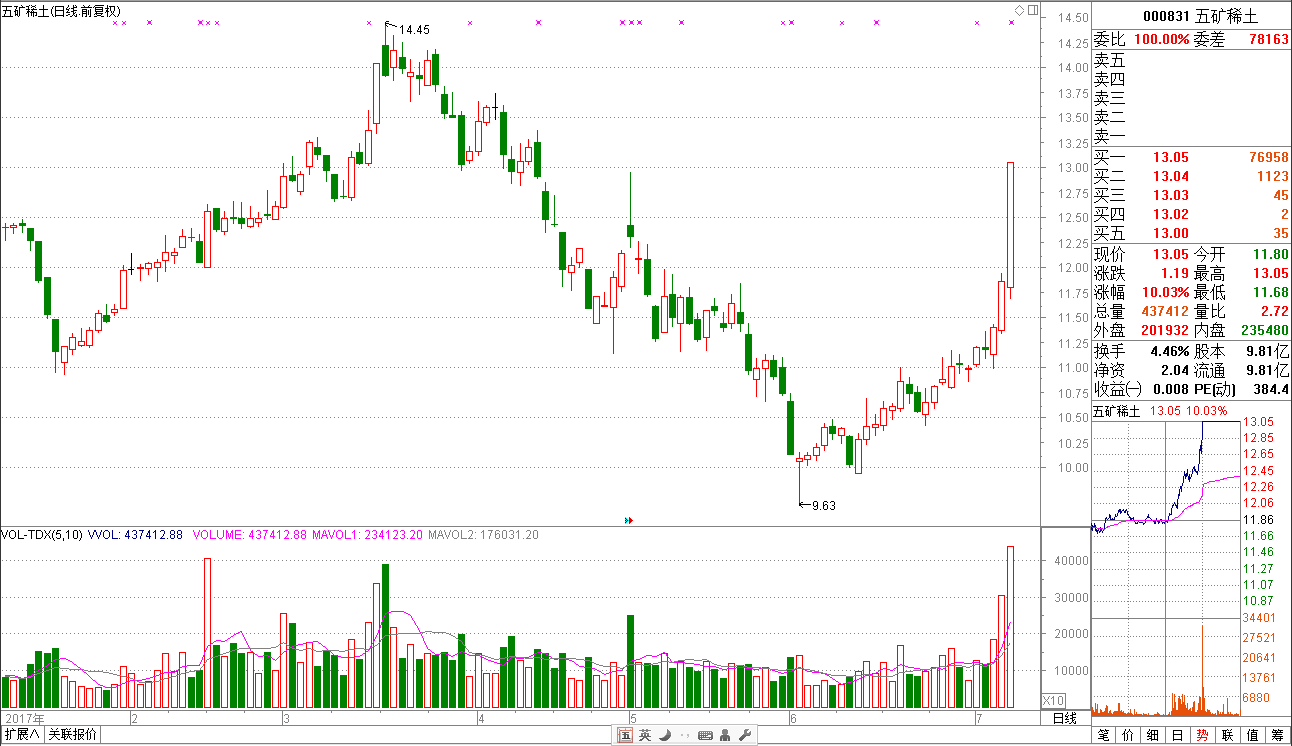Viewport: 1292px width, 746px height.
Task: Click the user profile icon in IME bar
Action: click(x=725, y=735)
